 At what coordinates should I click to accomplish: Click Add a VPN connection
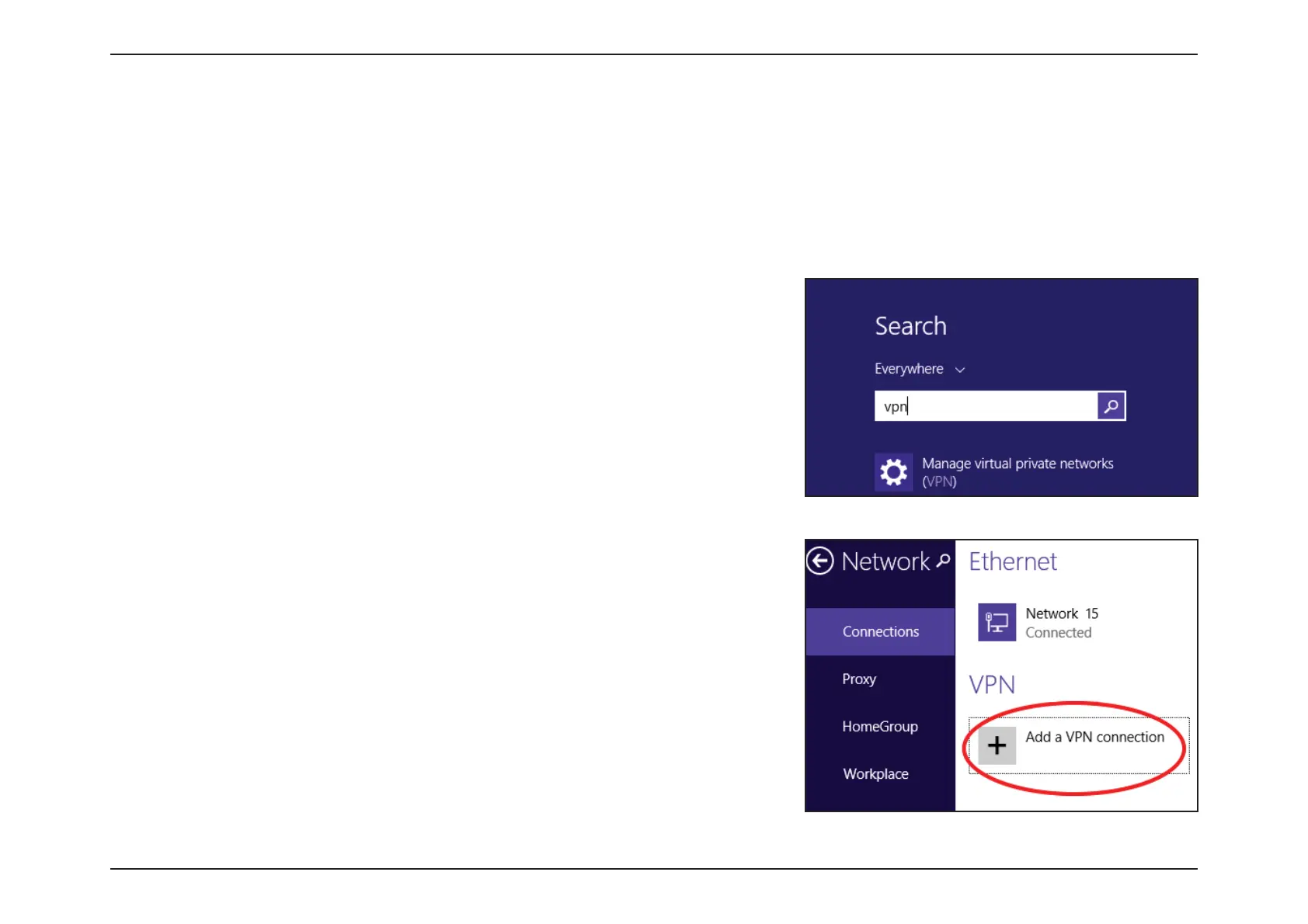(1079, 745)
